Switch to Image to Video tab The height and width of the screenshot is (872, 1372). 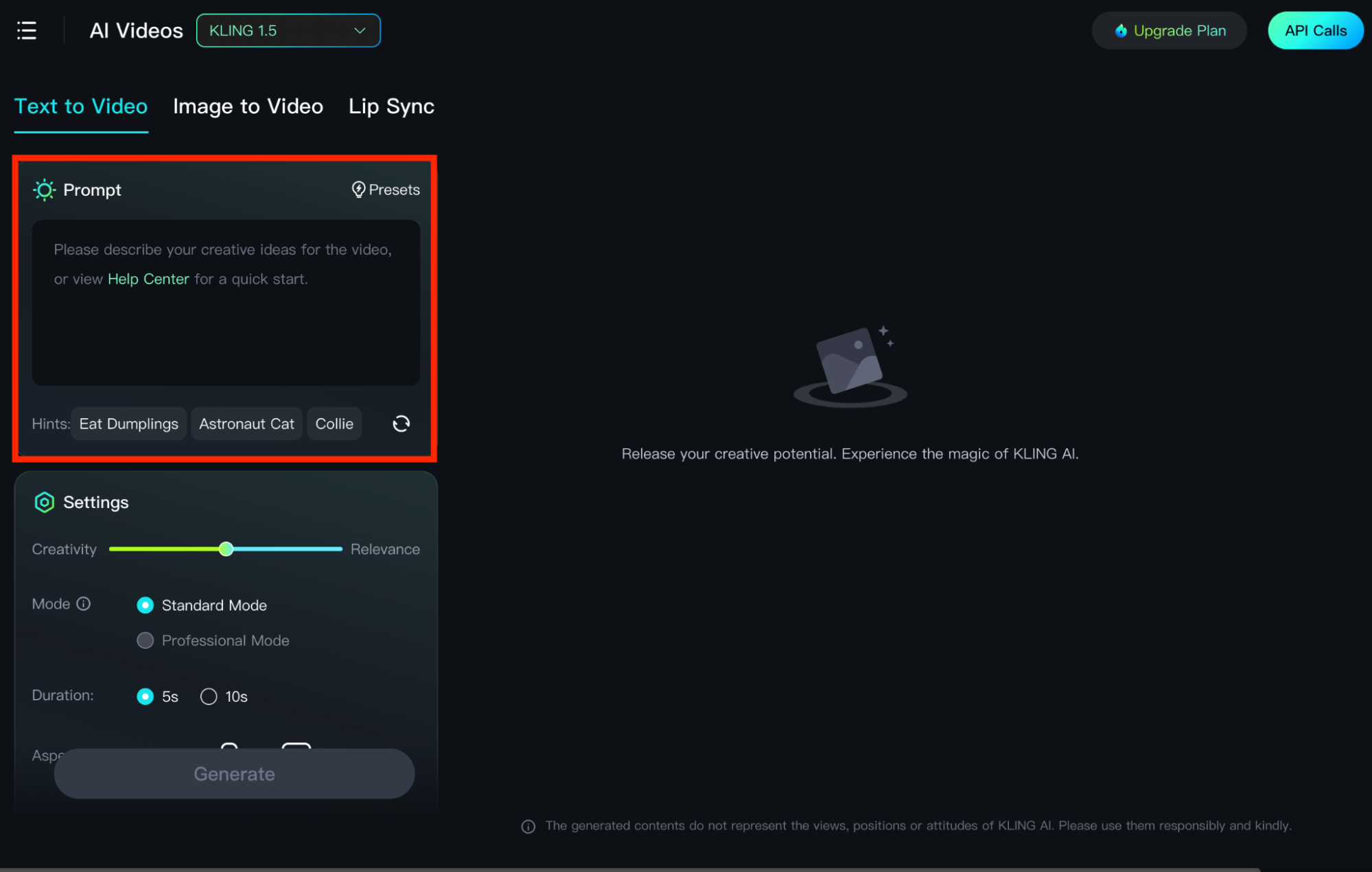pos(248,105)
